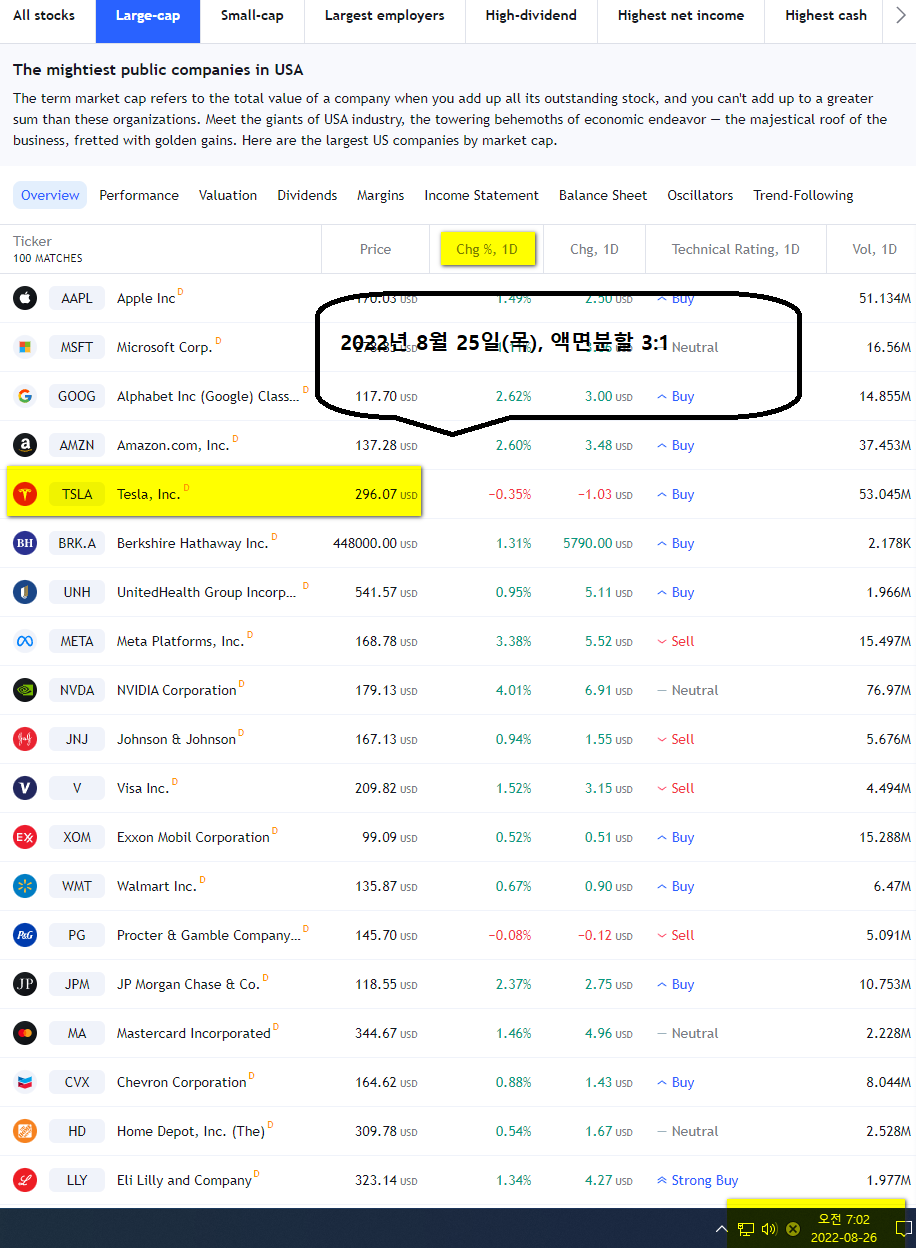The height and width of the screenshot is (1248, 916).
Task: Open the taskbar clock showing 2022-08-26
Action: click(x=843, y=1228)
